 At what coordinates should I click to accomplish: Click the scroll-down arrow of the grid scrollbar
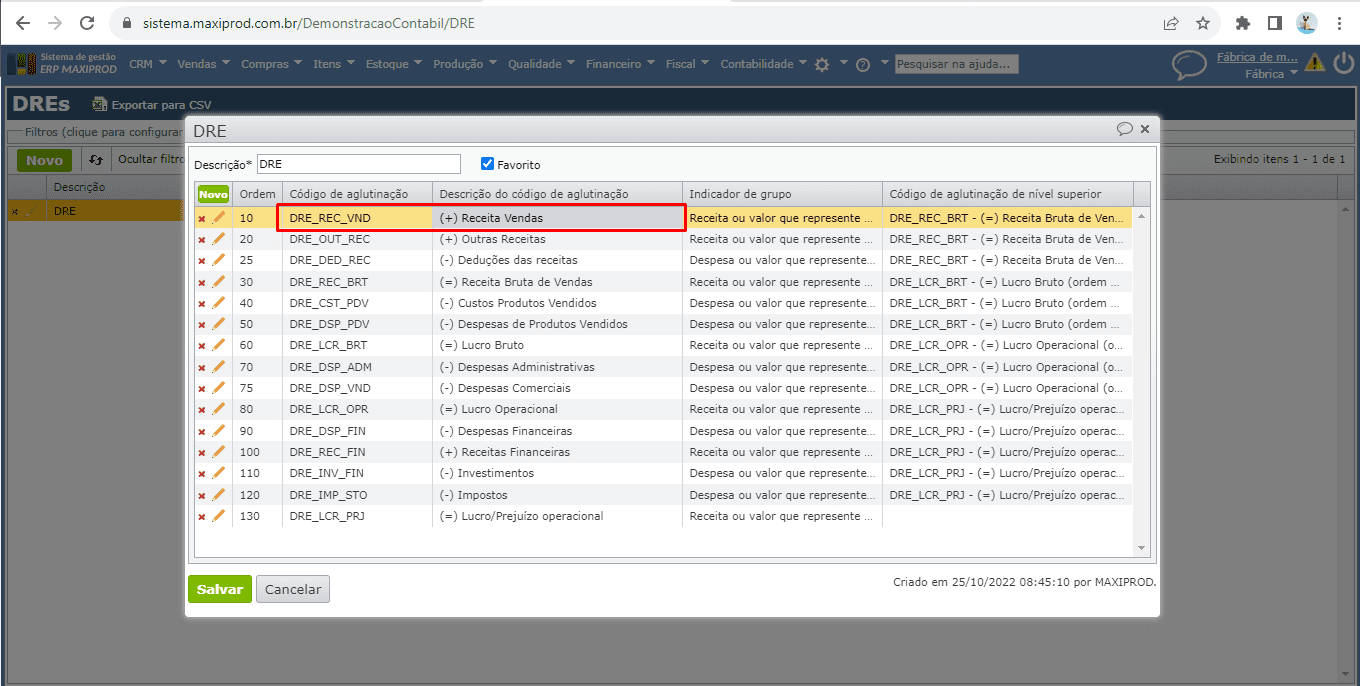pyautogui.click(x=1141, y=548)
